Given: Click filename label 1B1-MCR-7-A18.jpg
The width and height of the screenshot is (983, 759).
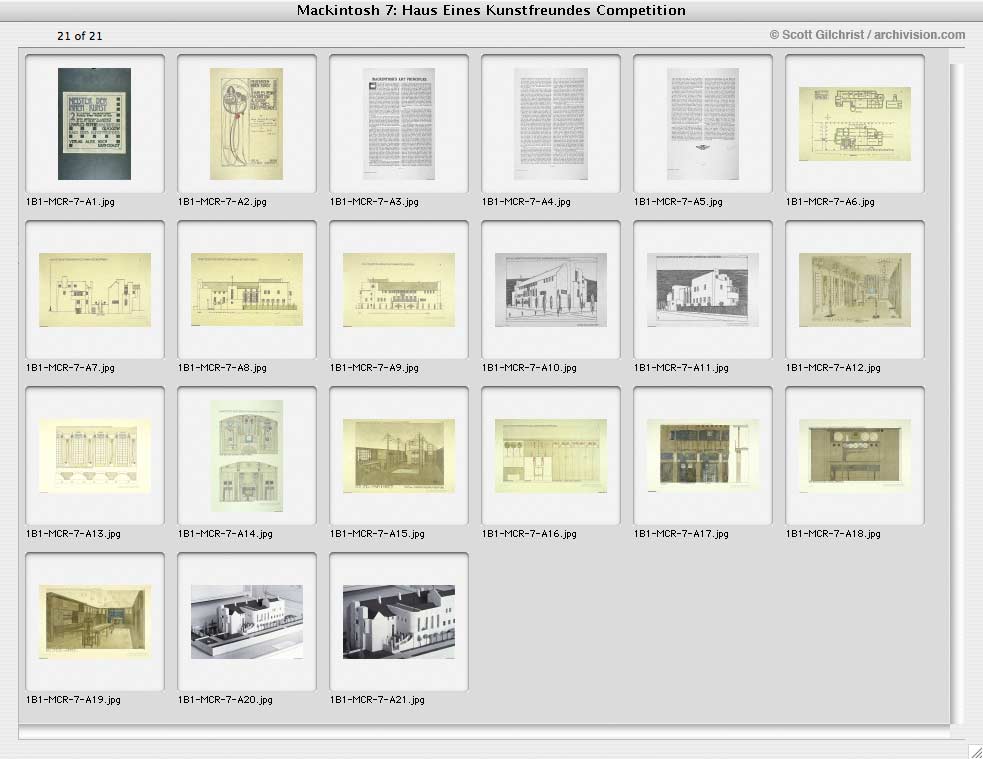Looking at the screenshot, I should (834, 534).
